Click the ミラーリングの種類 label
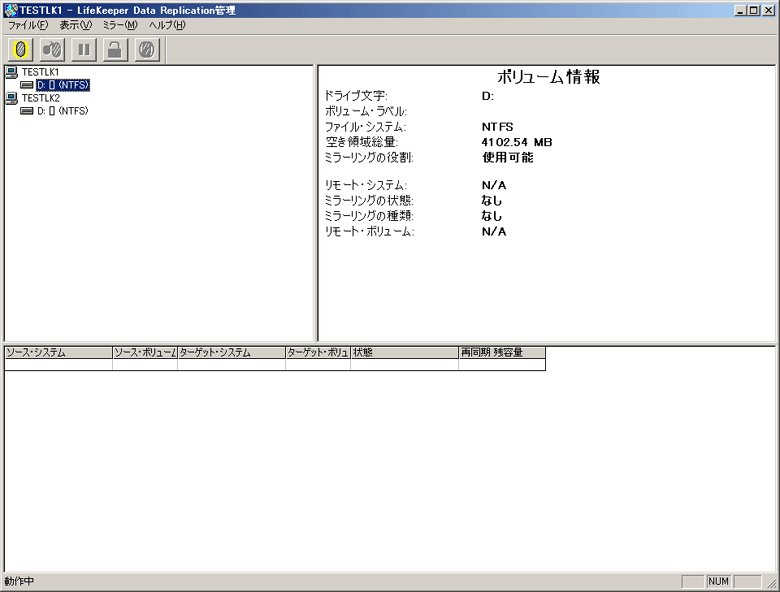This screenshot has height=592, width=780. pos(369,216)
